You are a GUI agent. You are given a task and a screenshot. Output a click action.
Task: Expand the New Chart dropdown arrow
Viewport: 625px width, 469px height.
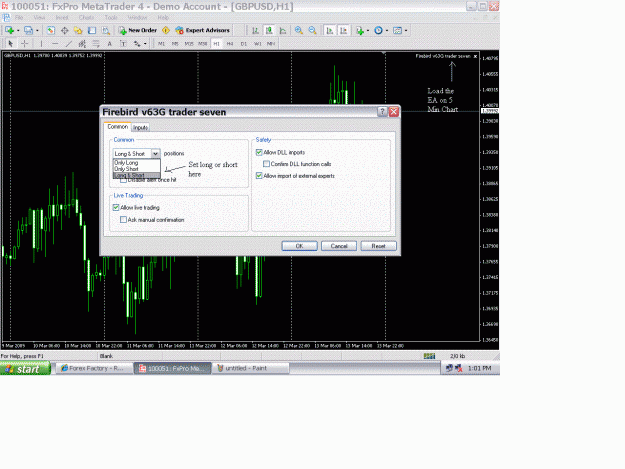coord(18,30)
